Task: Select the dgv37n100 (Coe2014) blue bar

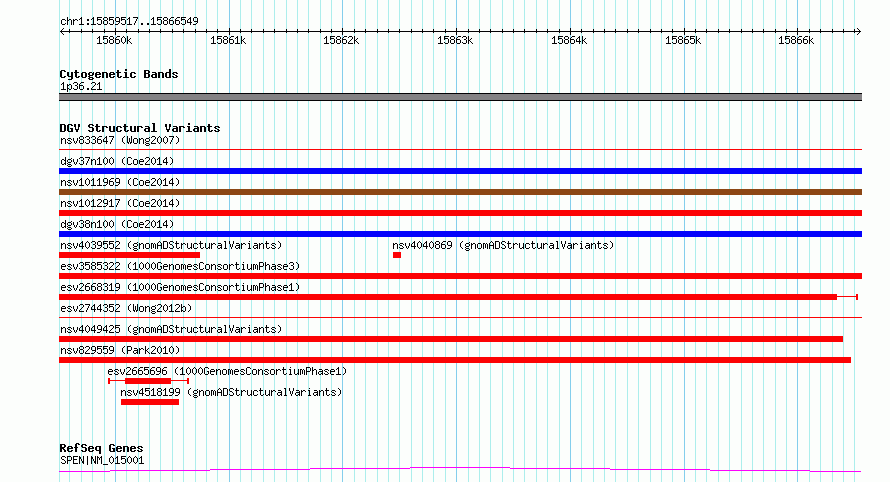Action: click(x=460, y=171)
